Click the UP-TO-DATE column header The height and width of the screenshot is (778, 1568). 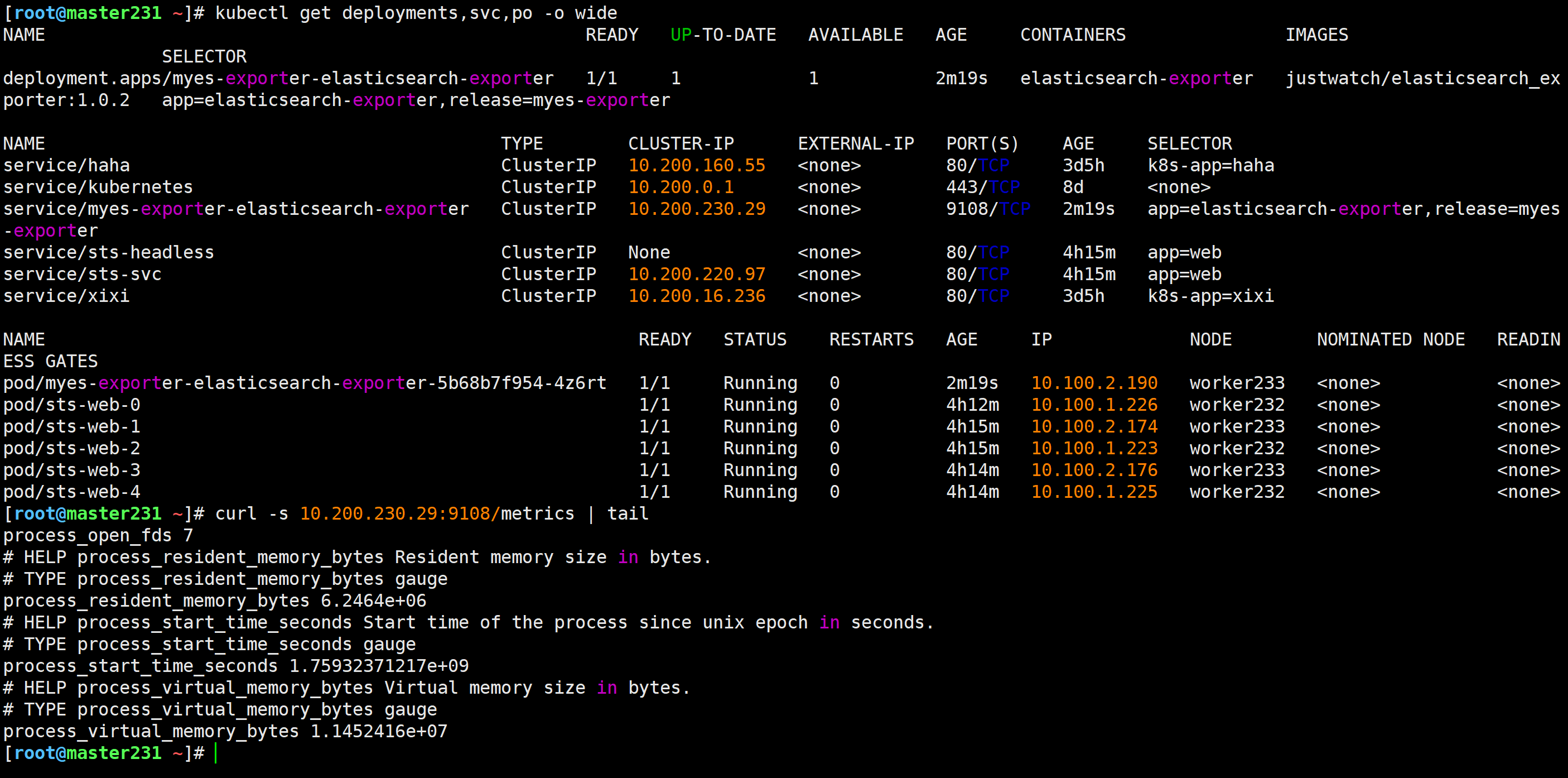[722, 35]
